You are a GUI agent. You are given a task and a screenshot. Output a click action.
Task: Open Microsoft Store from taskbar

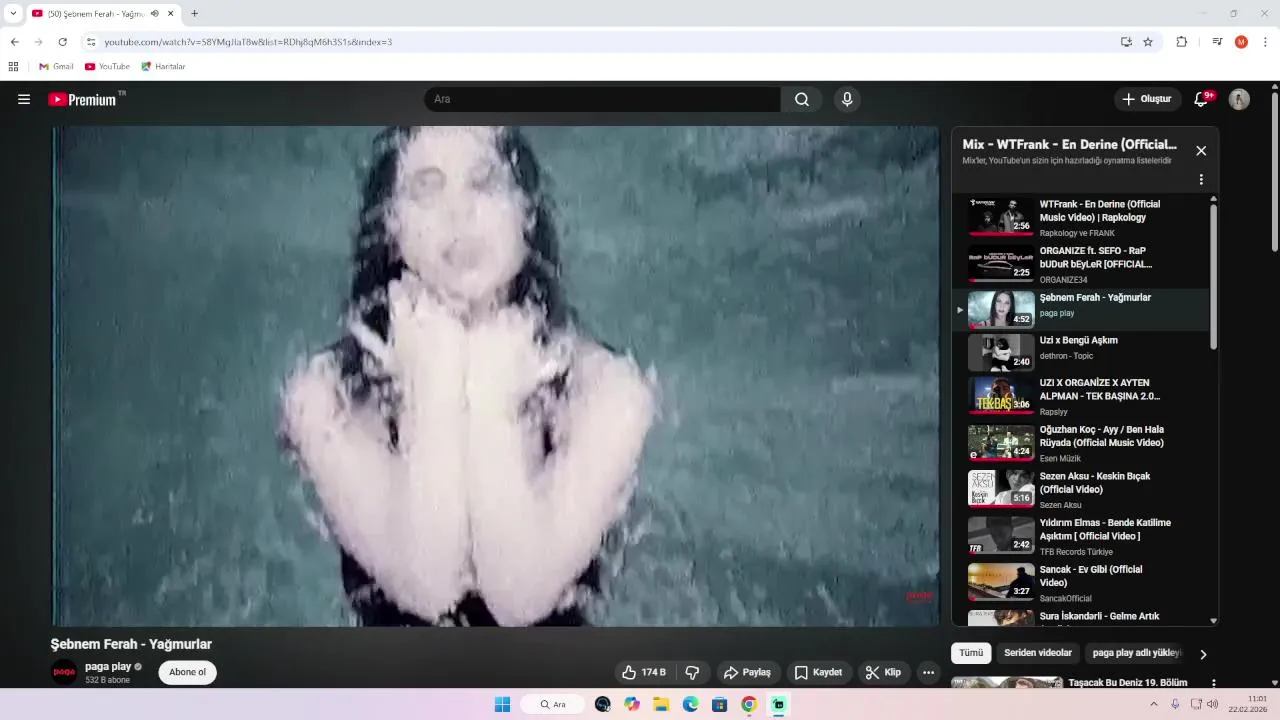(x=719, y=704)
